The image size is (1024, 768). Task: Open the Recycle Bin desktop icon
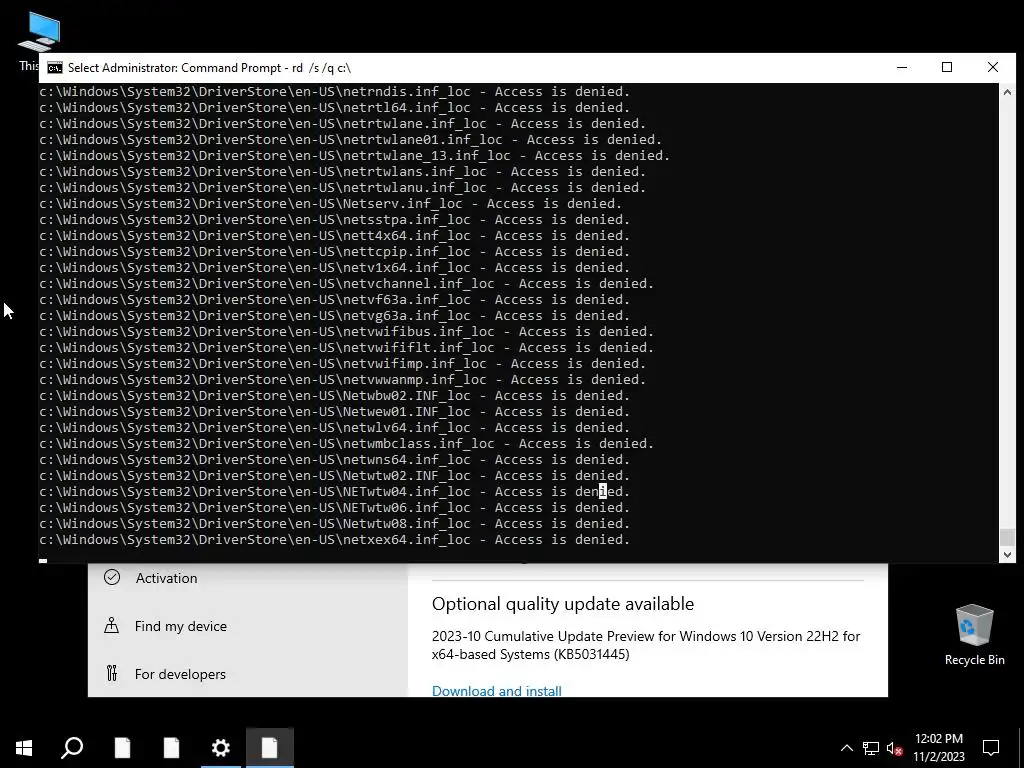tap(974, 635)
